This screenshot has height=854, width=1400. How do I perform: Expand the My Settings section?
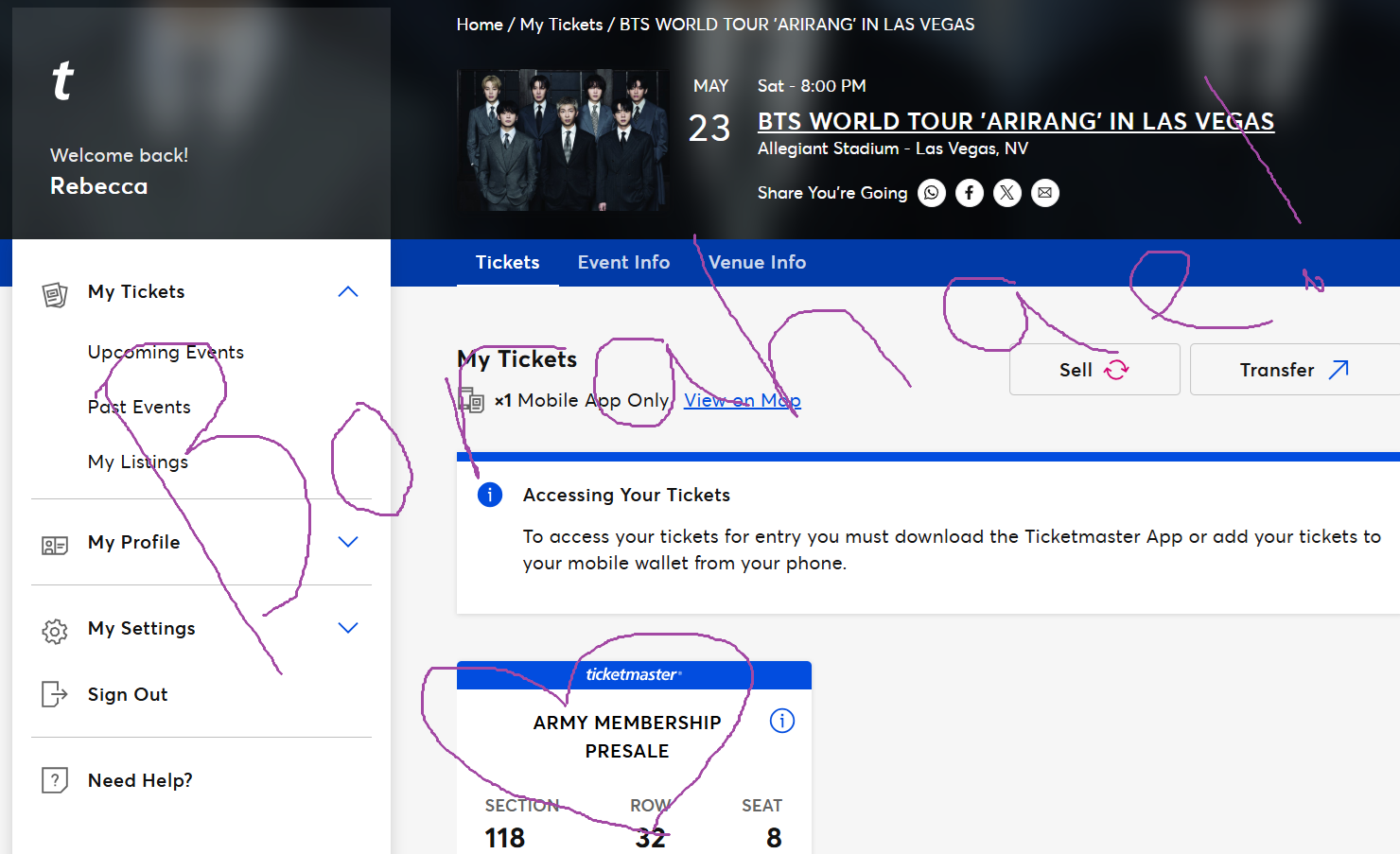348,627
